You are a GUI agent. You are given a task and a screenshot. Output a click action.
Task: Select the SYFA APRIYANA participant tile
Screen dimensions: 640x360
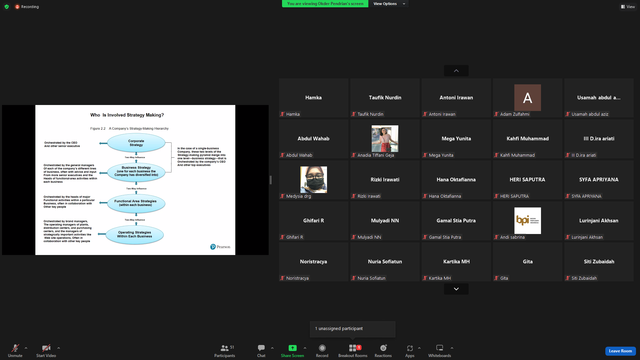click(x=599, y=180)
